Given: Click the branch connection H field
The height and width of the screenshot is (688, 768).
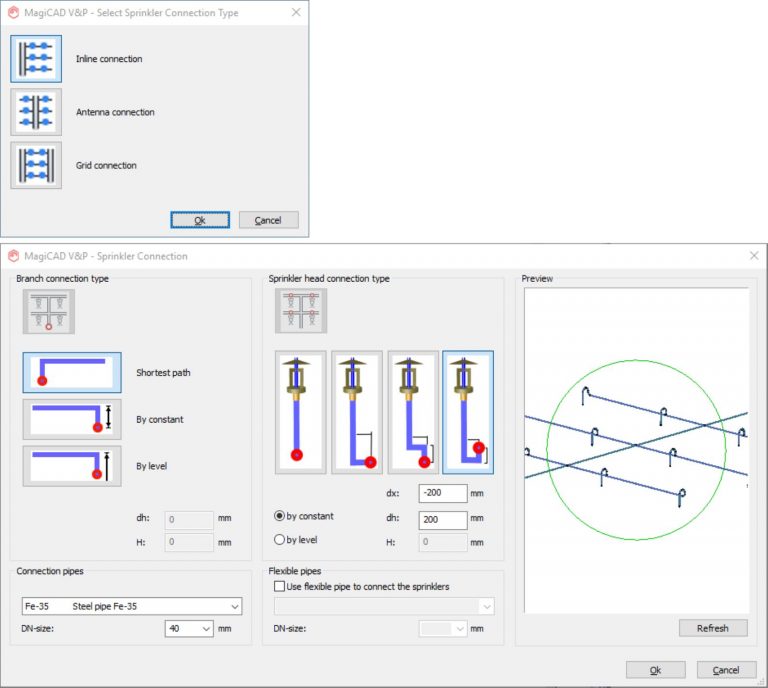Looking at the screenshot, I should 189,542.
